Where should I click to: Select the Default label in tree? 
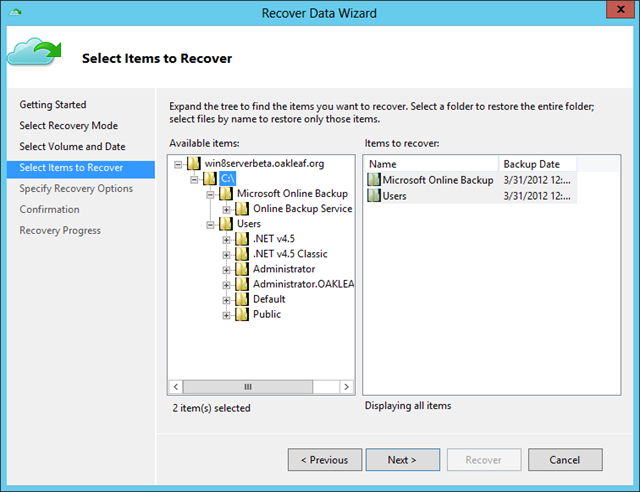pos(269,299)
